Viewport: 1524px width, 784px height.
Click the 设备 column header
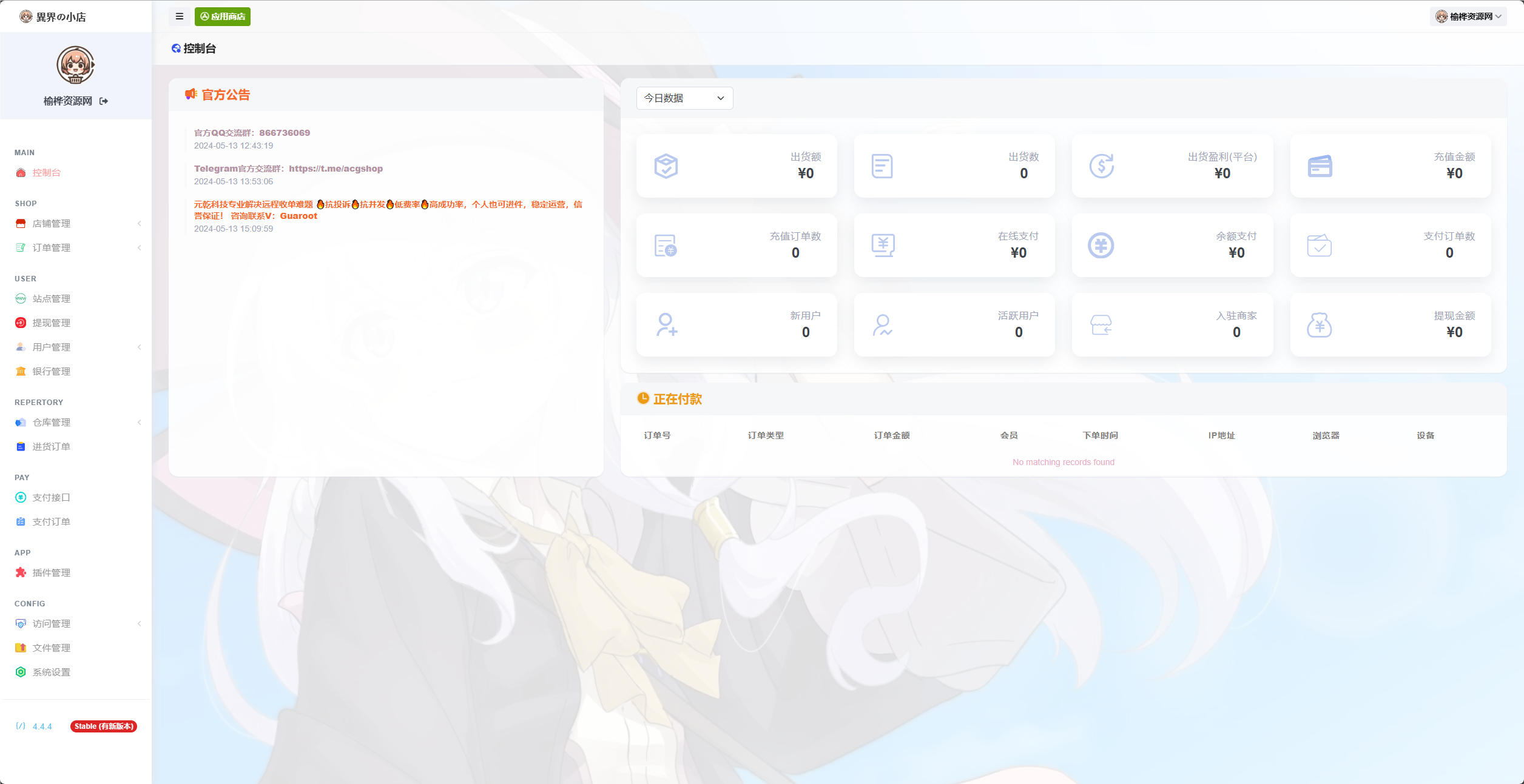[1426, 435]
